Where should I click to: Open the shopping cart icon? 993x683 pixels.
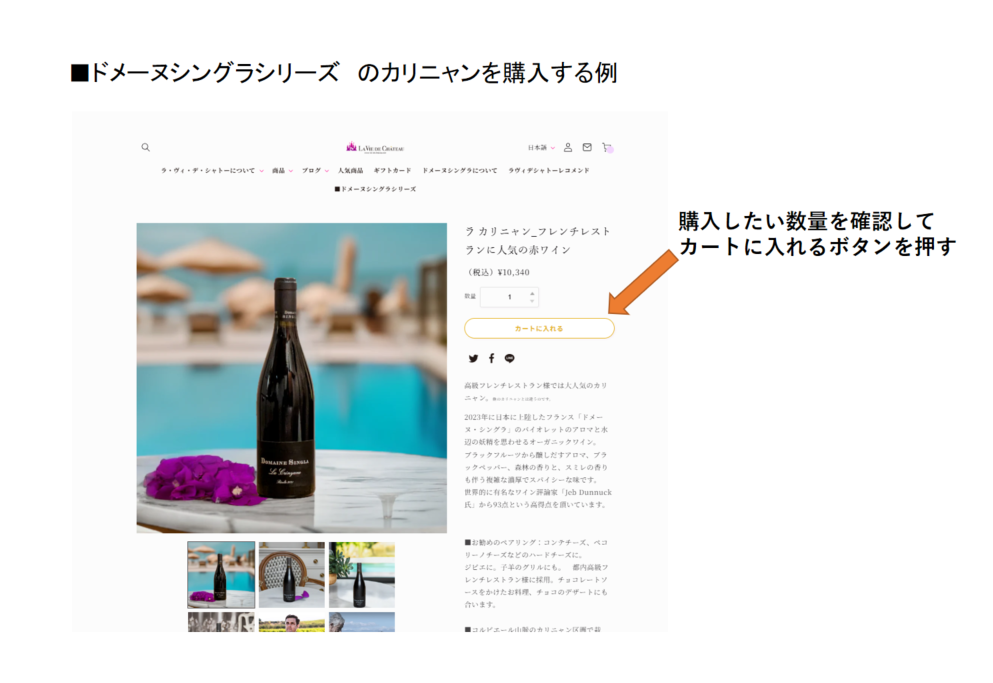607,147
